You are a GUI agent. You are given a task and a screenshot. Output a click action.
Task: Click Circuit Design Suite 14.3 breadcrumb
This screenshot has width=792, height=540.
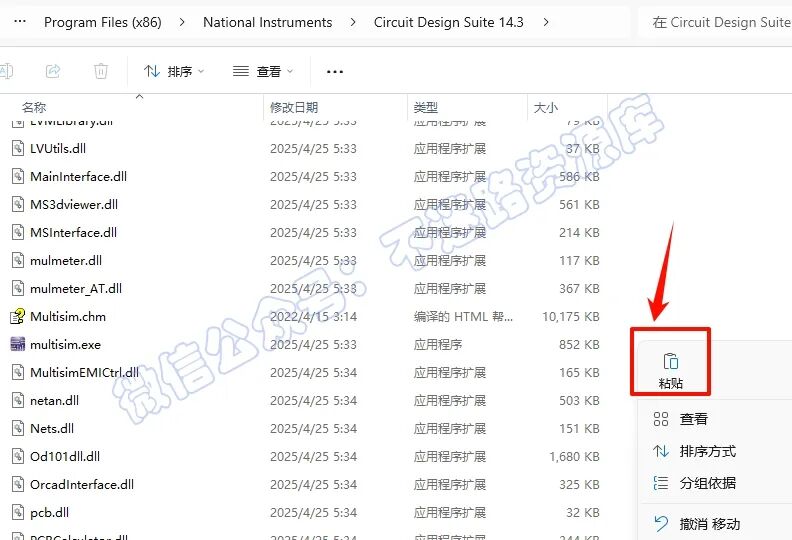(x=449, y=22)
